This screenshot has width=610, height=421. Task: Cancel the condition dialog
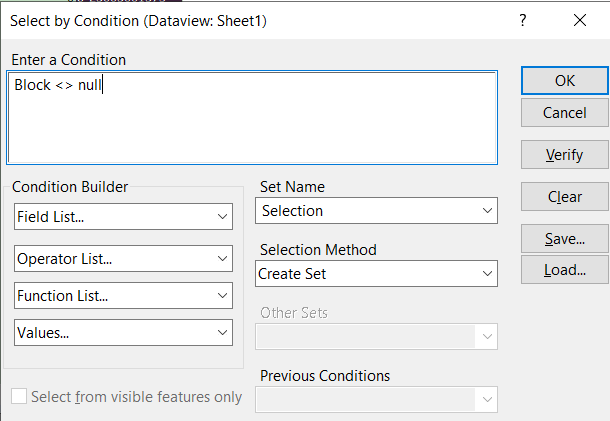point(564,113)
